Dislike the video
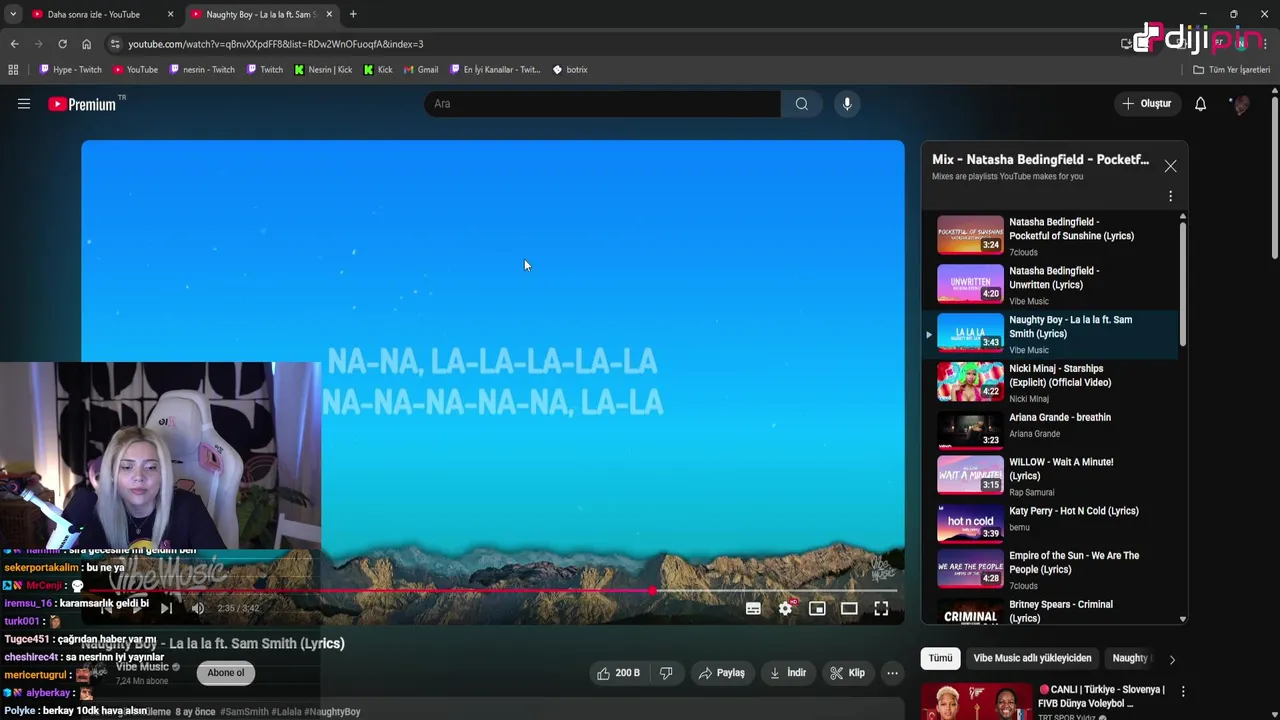Image resolution: width=1280 pixels, height=720 pixels. (666, 673)
